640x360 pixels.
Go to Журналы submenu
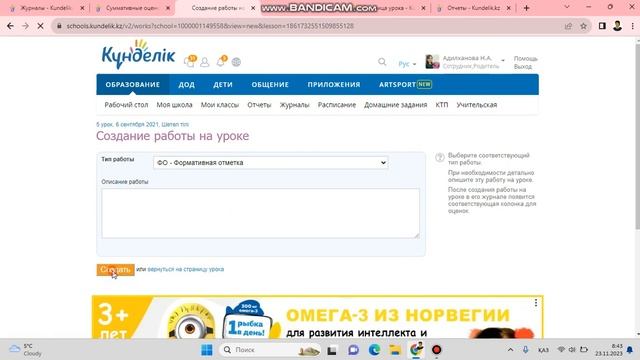294,105
